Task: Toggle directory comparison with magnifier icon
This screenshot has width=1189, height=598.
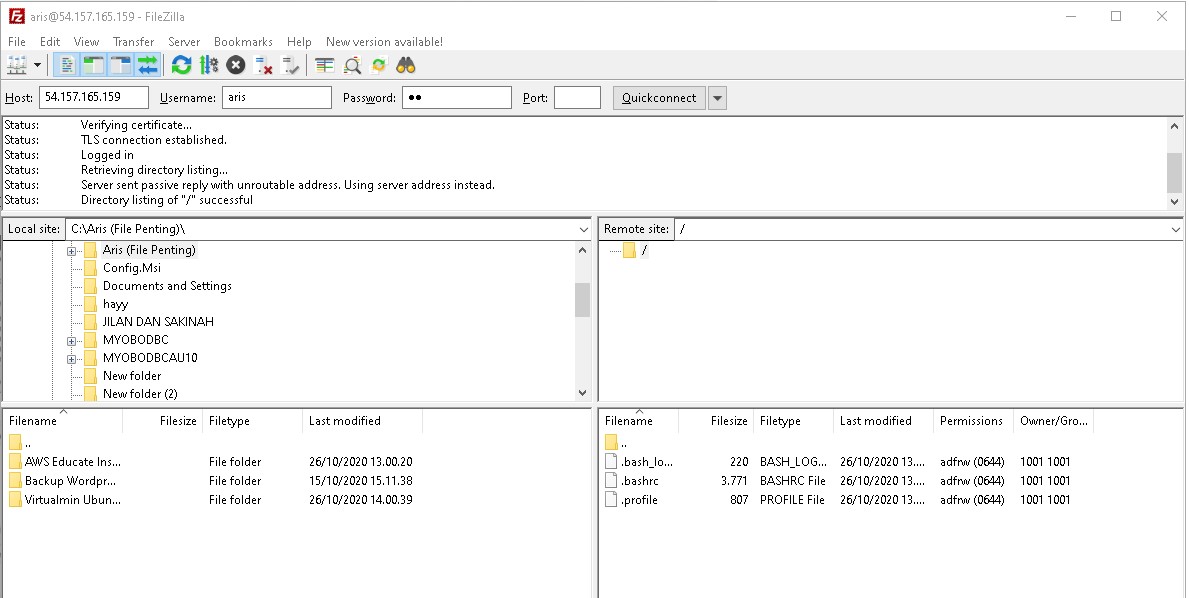Action: [x=352, y=66]
